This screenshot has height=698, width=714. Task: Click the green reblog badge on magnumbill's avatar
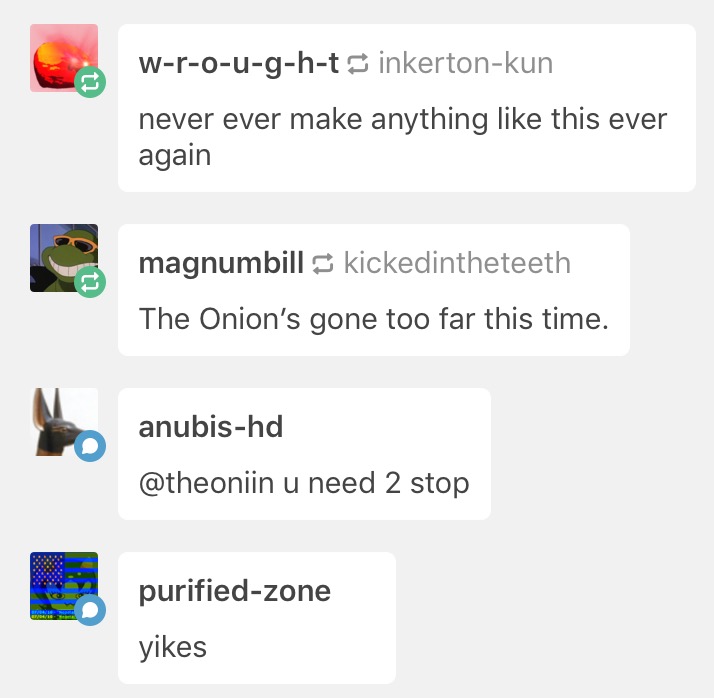pos(90,282)
